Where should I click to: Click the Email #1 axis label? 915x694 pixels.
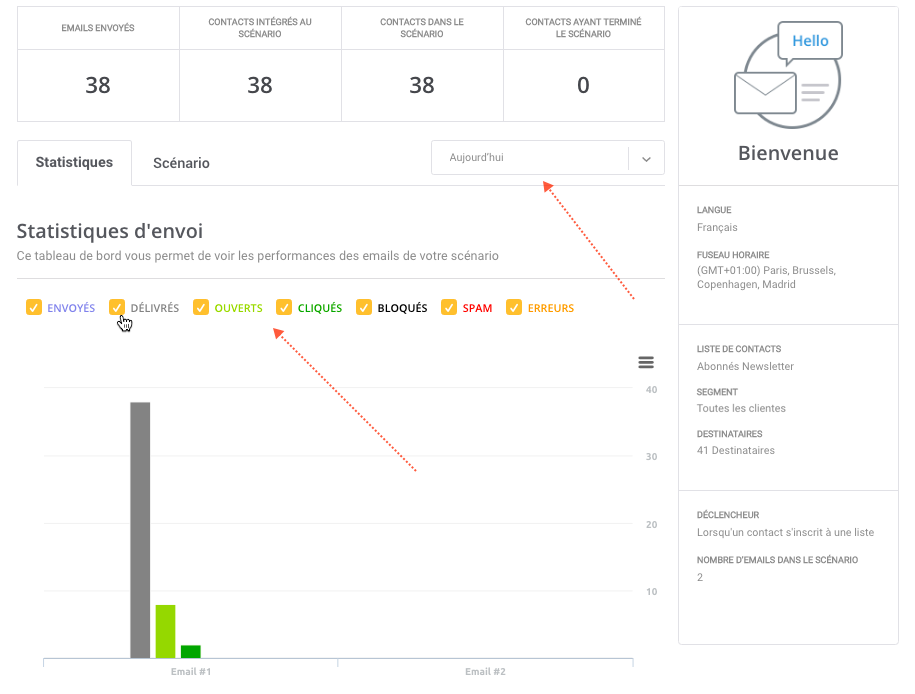coord(191,672)
